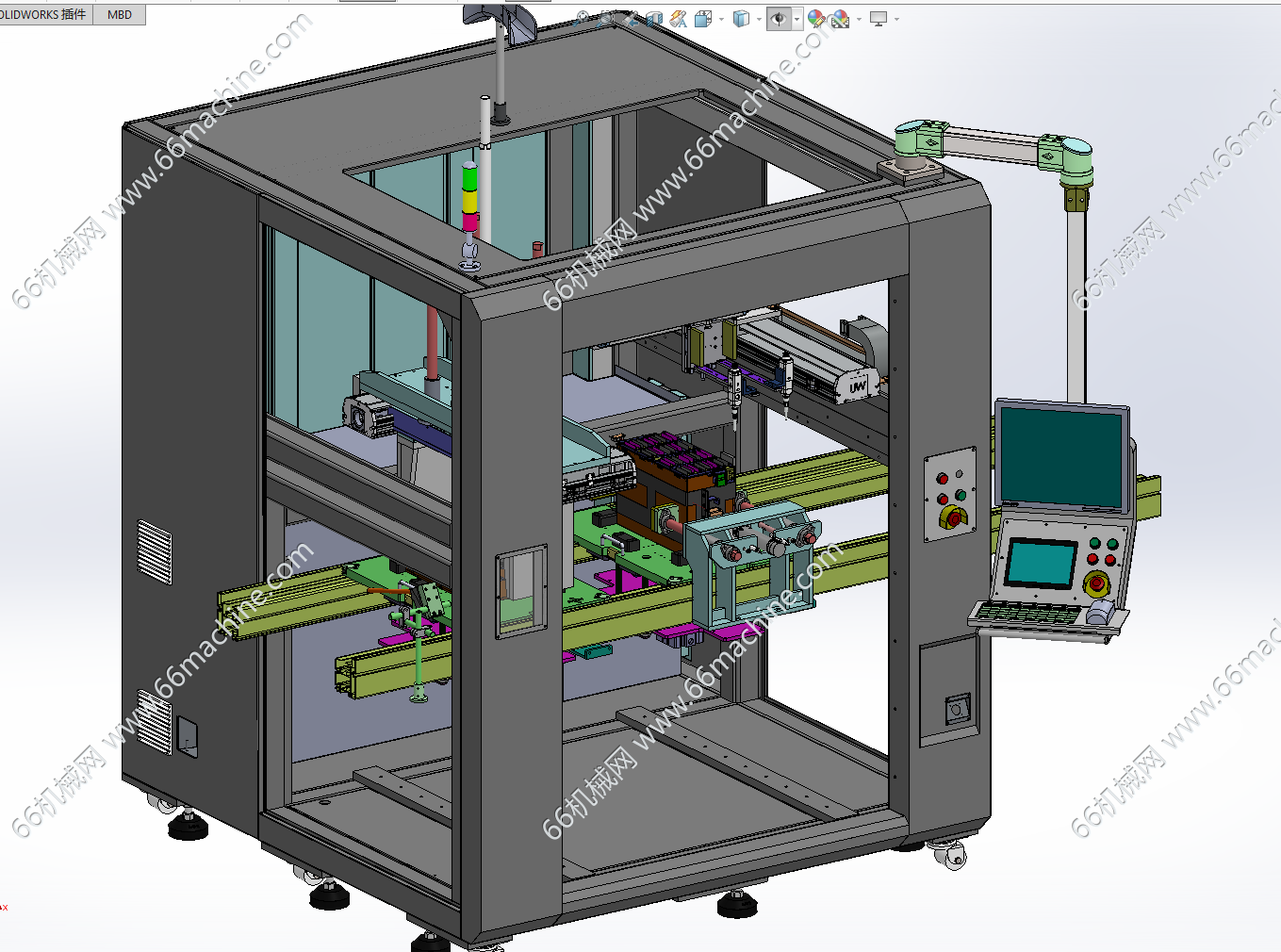Expand the Display Style dropdown arrow
This screenshot has width=1281, height=952.
coord(759,19)
